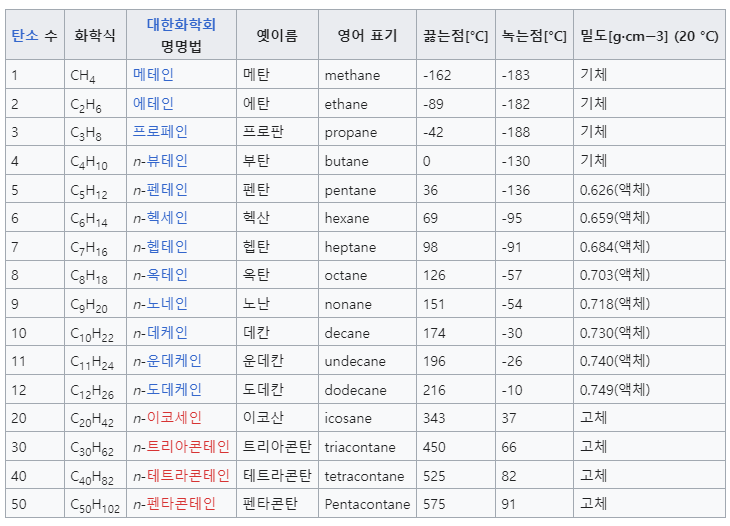Click the boiling point 343
This screenshot has height=526, width=730.
[434, 418]
